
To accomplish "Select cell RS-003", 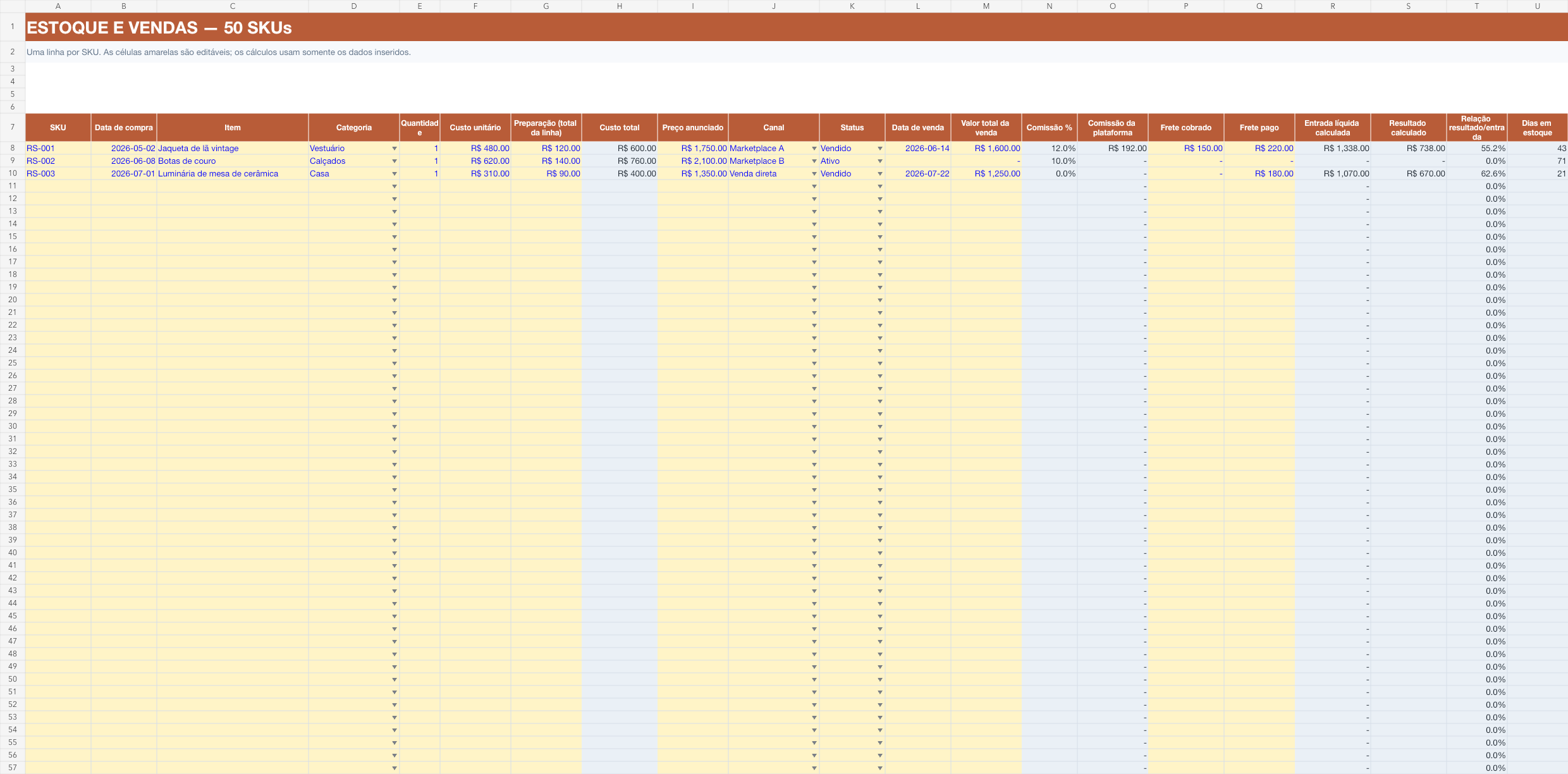I will pos(58,173).
